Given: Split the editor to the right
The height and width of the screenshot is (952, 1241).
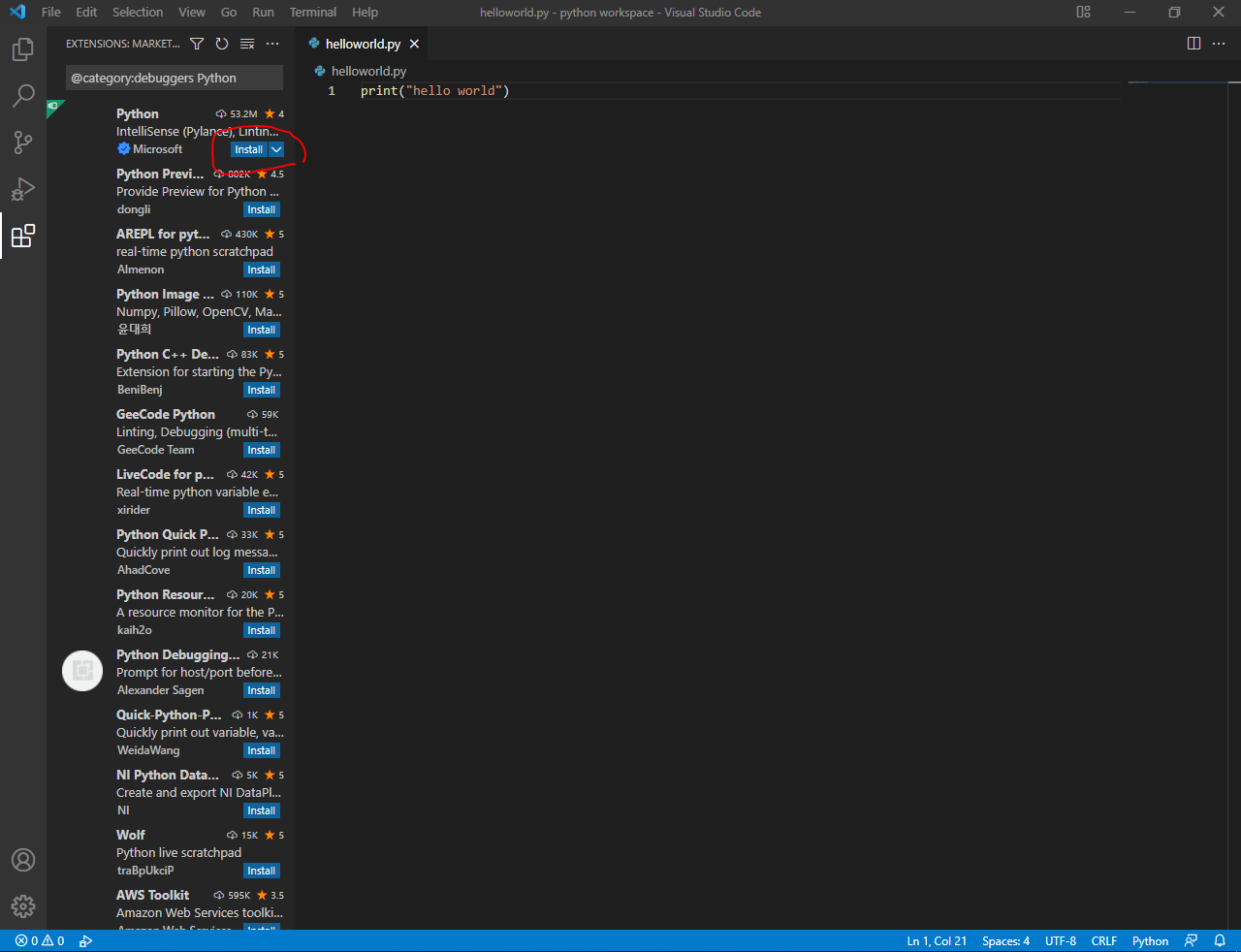Looking at the screenshot, I should [1193, 44].
